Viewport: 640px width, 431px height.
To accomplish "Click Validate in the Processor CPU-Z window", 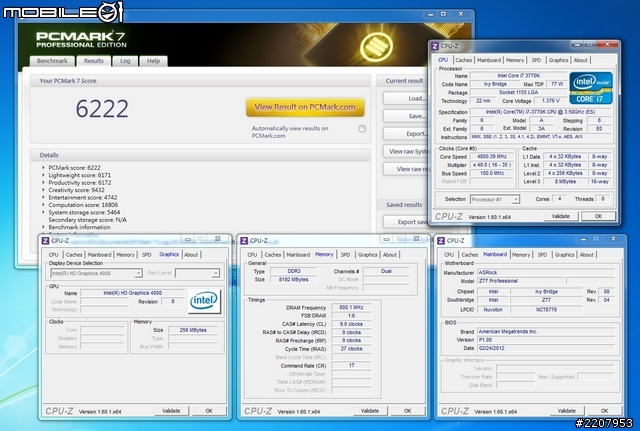I will click(561, 216).
